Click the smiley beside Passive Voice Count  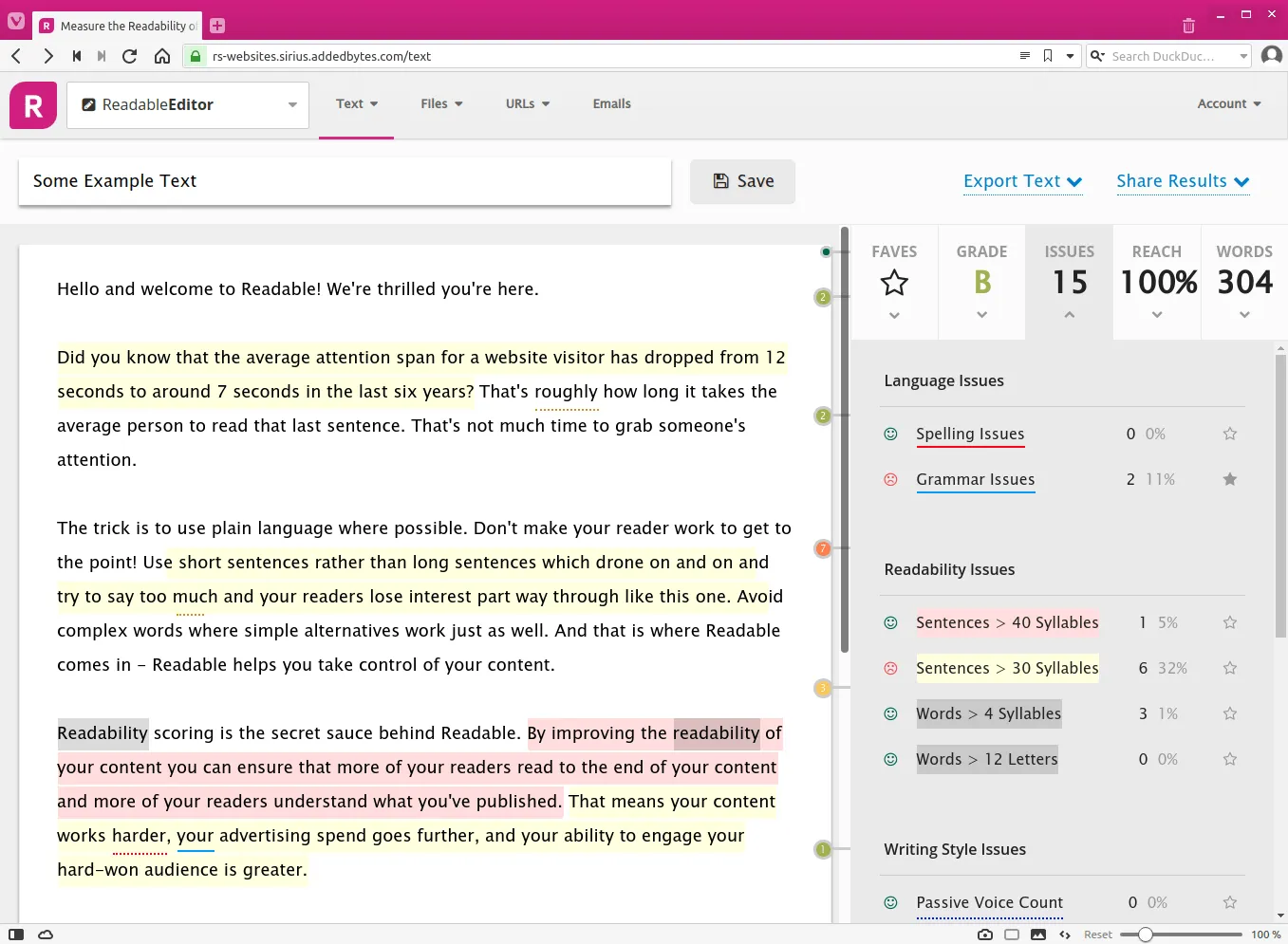[x=890, y=902]
